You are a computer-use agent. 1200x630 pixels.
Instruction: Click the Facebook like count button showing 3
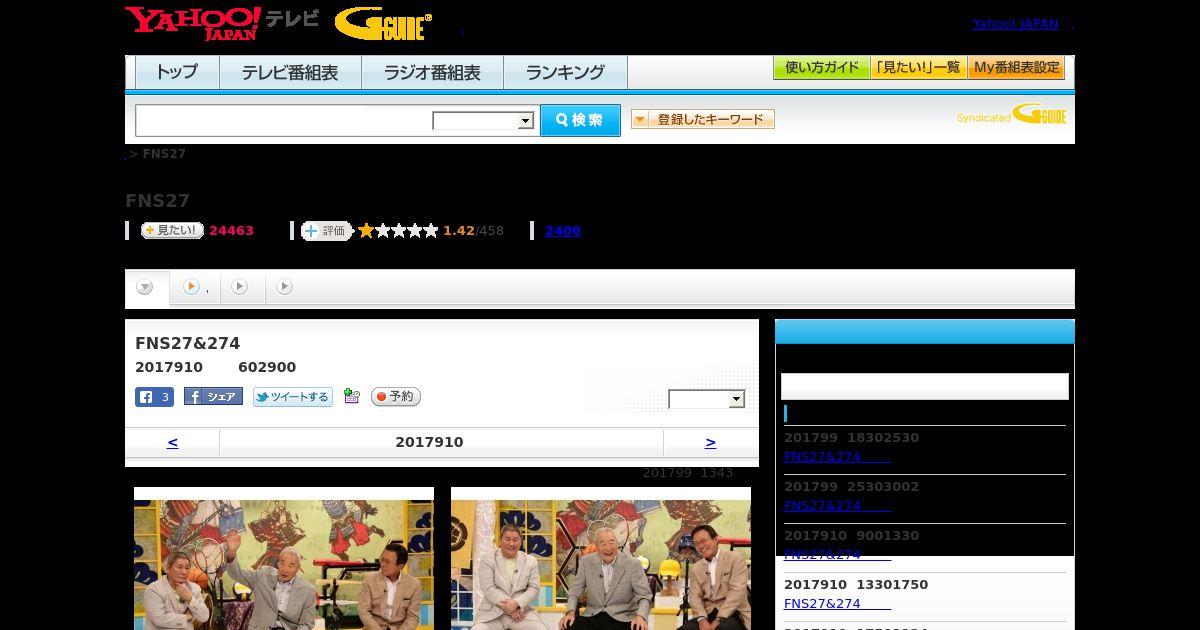[154, 397]
